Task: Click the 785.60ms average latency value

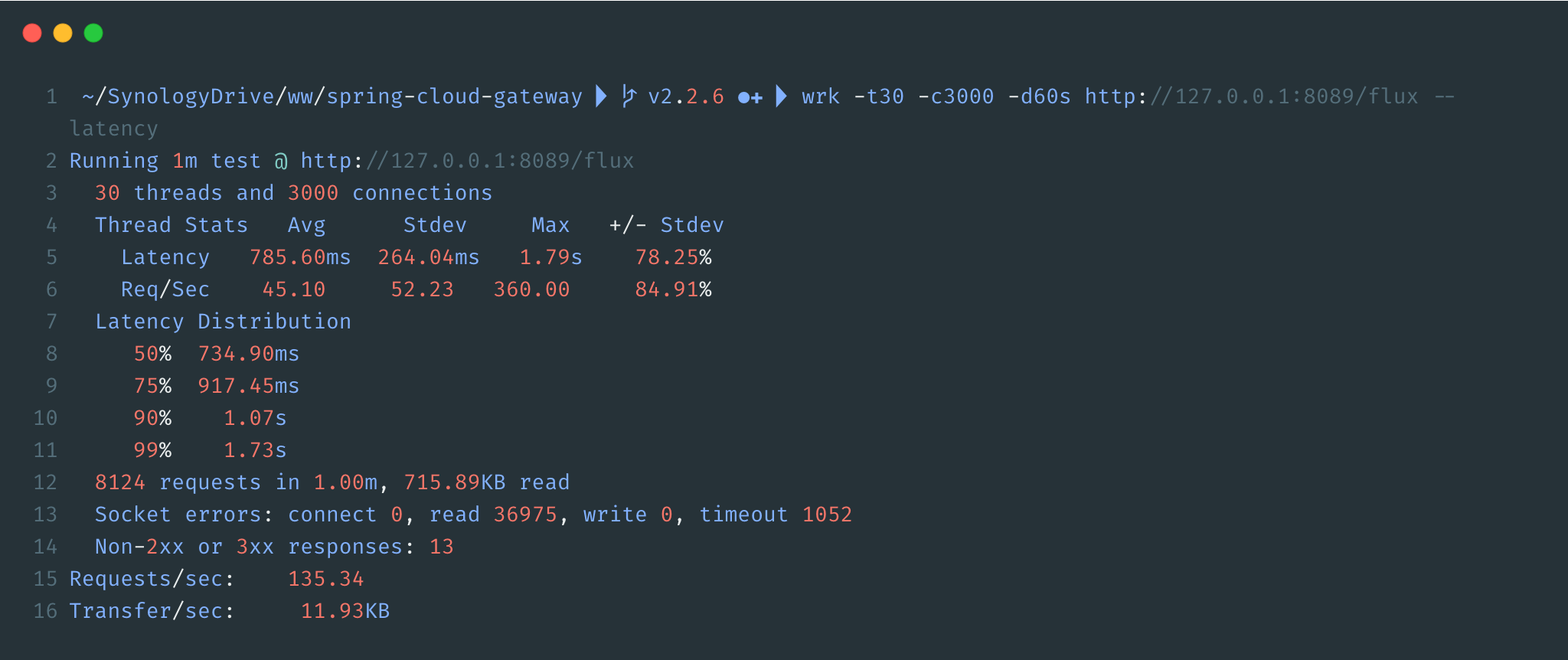Action: point(299,257)
